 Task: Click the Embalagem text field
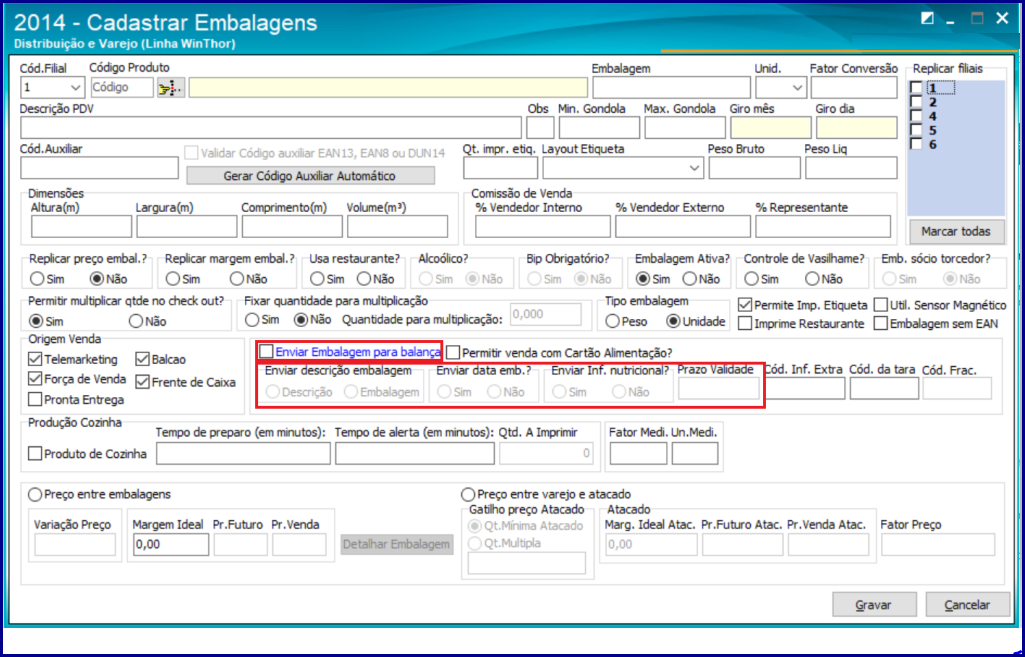coord(671,88)
